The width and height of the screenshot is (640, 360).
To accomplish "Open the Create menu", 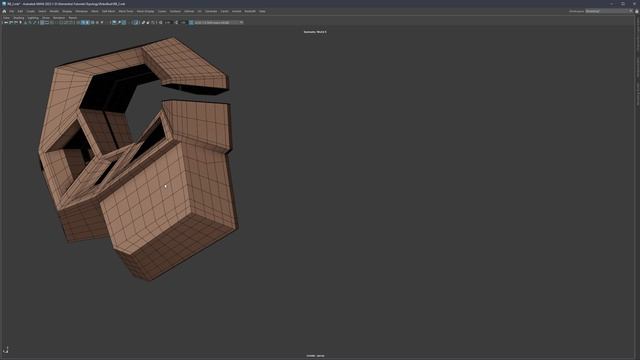I will pos(31,11).
